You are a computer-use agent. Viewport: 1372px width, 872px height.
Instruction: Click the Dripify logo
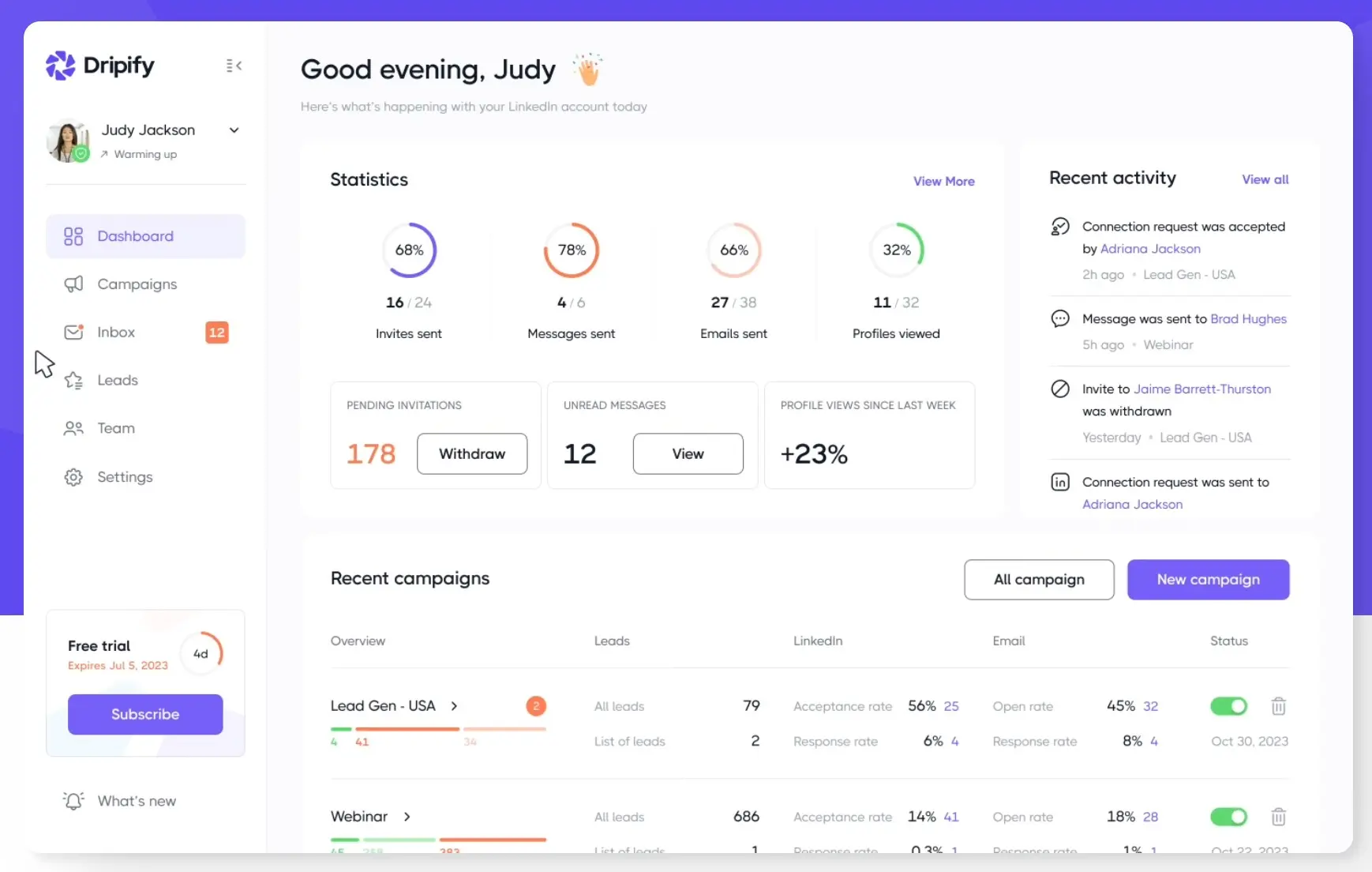coord(100,66)
